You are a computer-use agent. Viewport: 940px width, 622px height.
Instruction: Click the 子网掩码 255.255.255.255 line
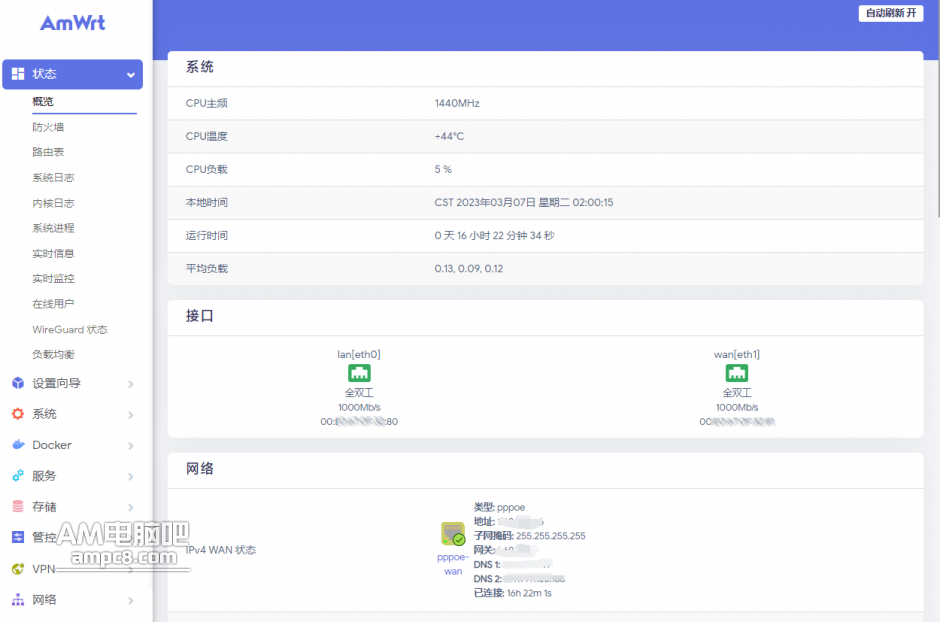pos(529,536)
